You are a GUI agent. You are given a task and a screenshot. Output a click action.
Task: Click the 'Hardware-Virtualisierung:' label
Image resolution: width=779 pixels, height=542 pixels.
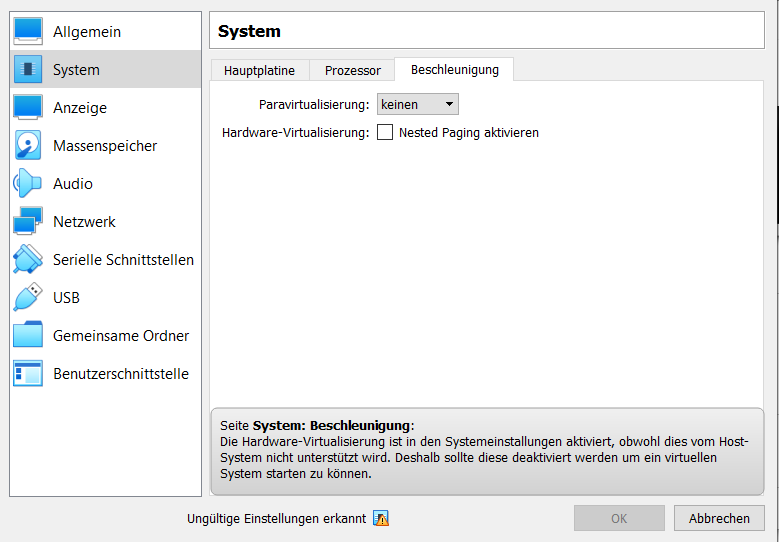coord(296,133)
